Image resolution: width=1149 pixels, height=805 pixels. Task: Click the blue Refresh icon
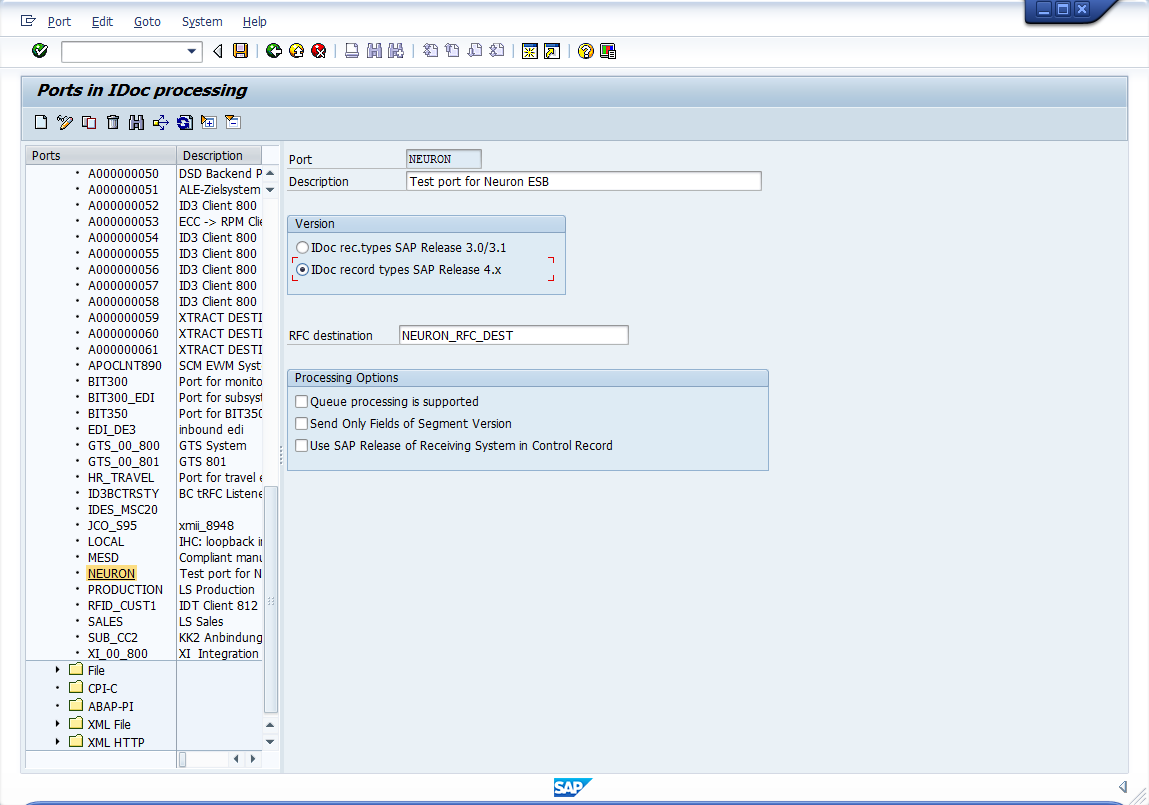(185, 122)
